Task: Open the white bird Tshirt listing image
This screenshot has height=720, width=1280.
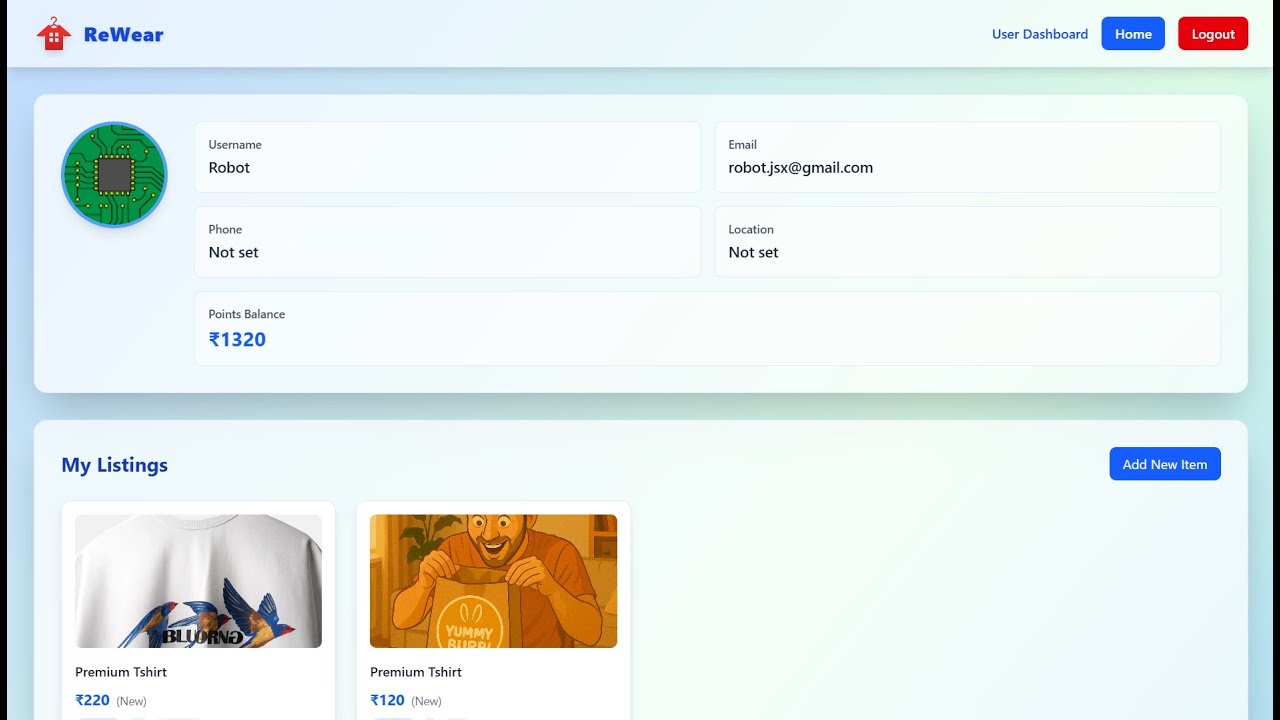Action: pyautogui.click(x=198, y=581)
